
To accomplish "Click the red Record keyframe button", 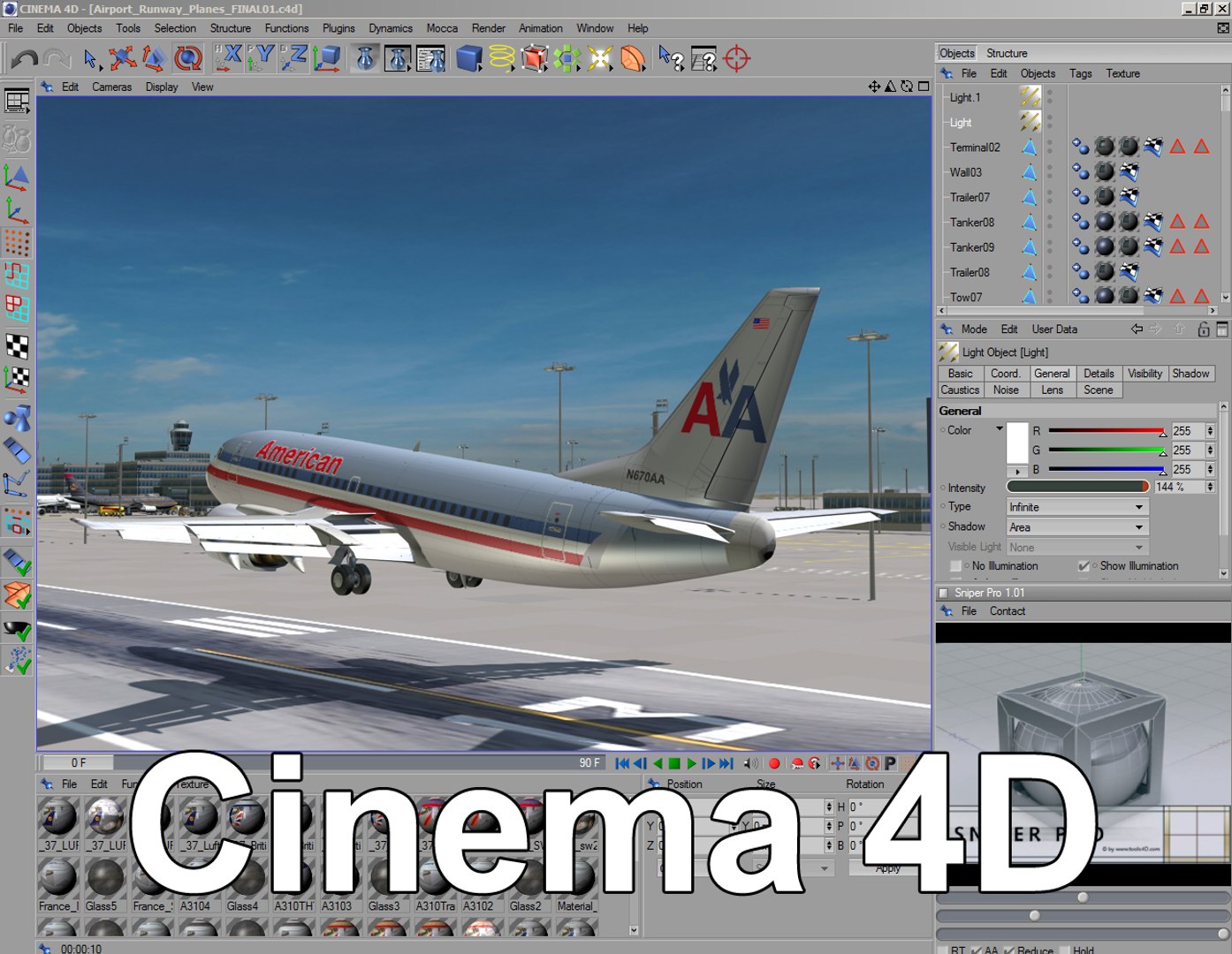I will [774, 763].
